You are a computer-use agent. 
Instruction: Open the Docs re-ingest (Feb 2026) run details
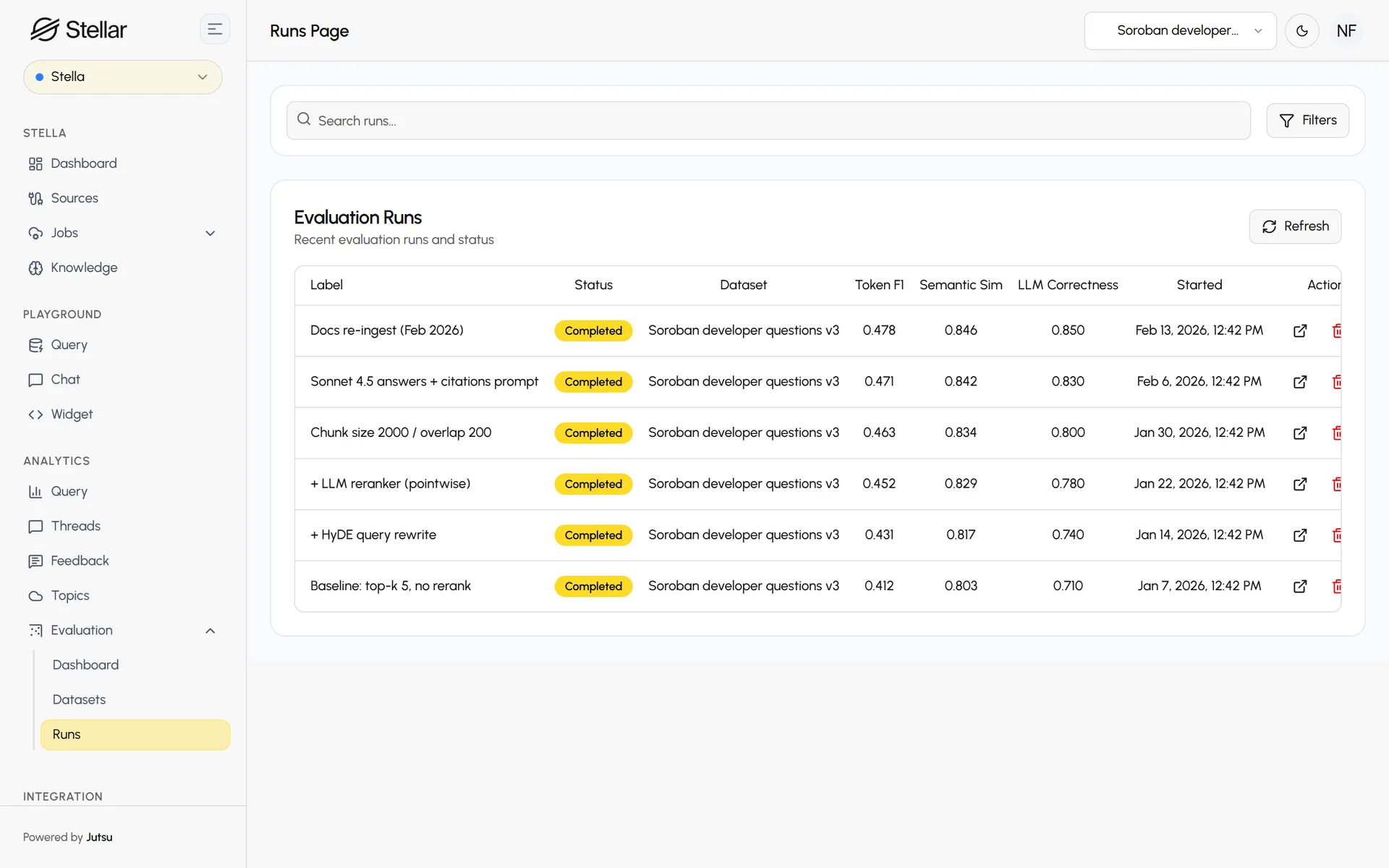(1299, 331)
